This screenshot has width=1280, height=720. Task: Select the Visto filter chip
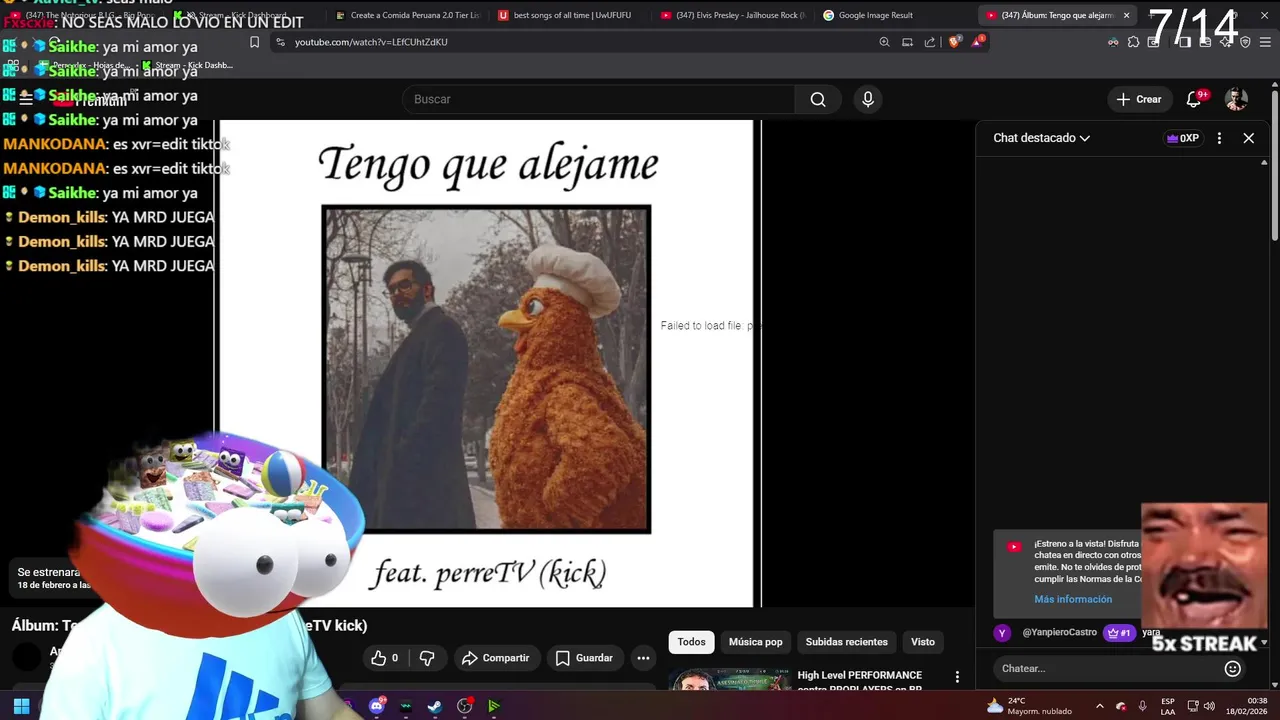point(923,642)
